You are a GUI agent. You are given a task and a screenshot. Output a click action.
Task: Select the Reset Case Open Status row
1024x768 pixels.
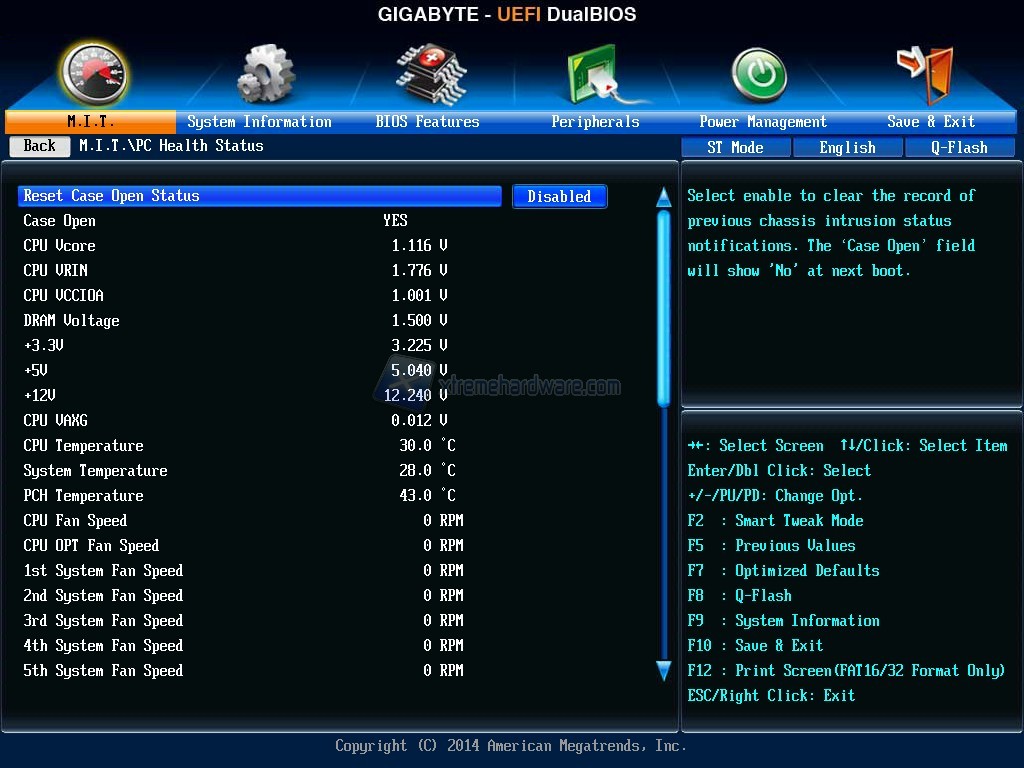(x=260, y=196)
